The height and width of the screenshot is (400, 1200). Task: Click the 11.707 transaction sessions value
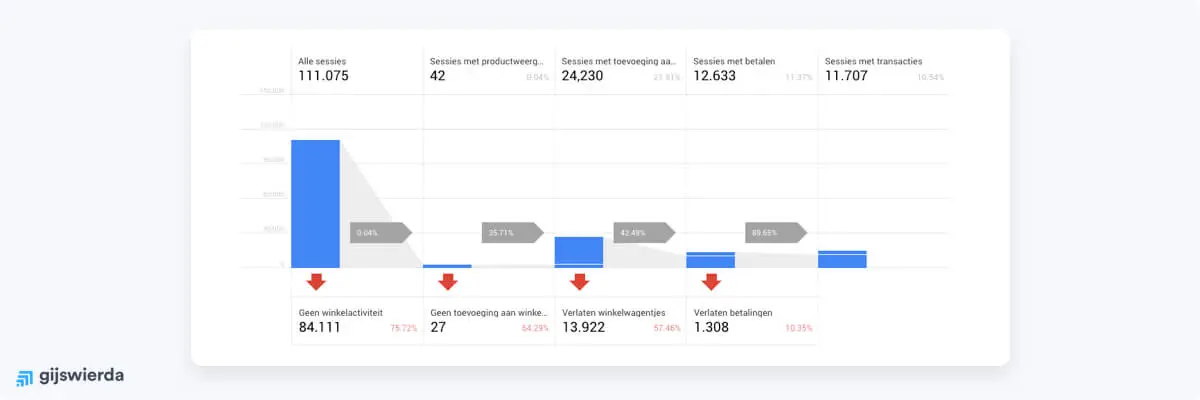point(846,76)
